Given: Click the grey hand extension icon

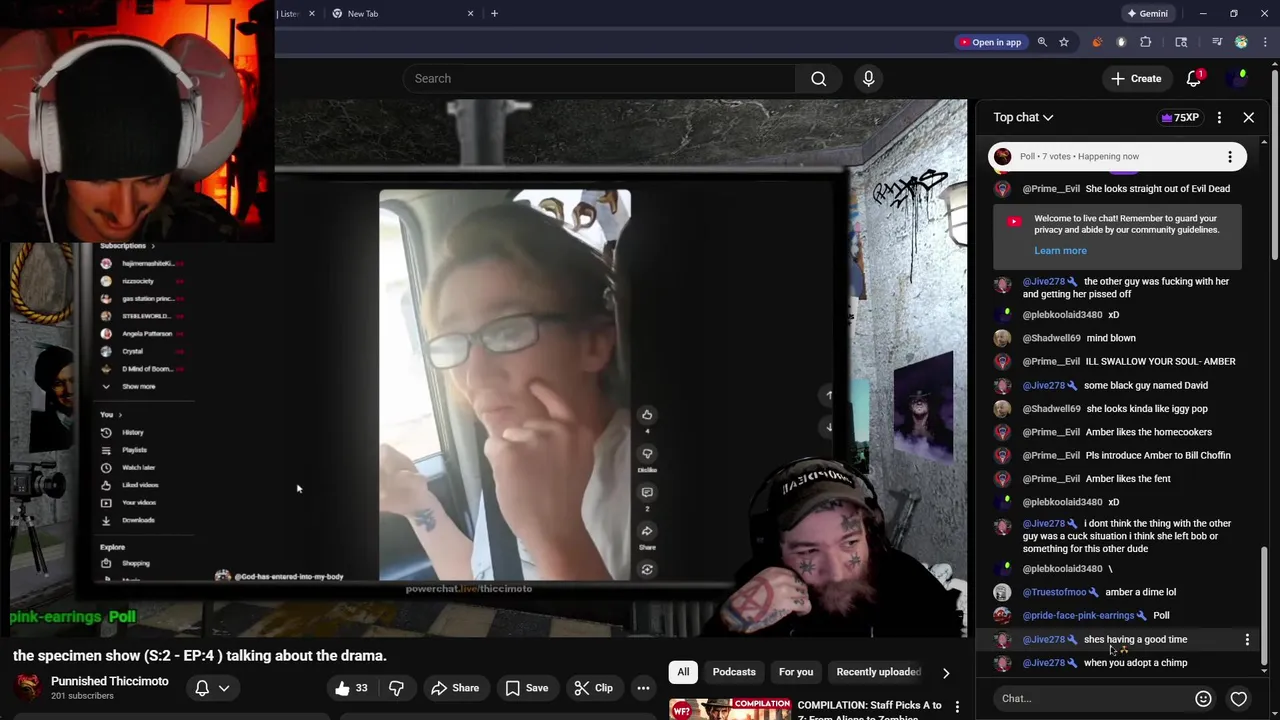Looking at the screenshot, I should (x=1121, y=42).
